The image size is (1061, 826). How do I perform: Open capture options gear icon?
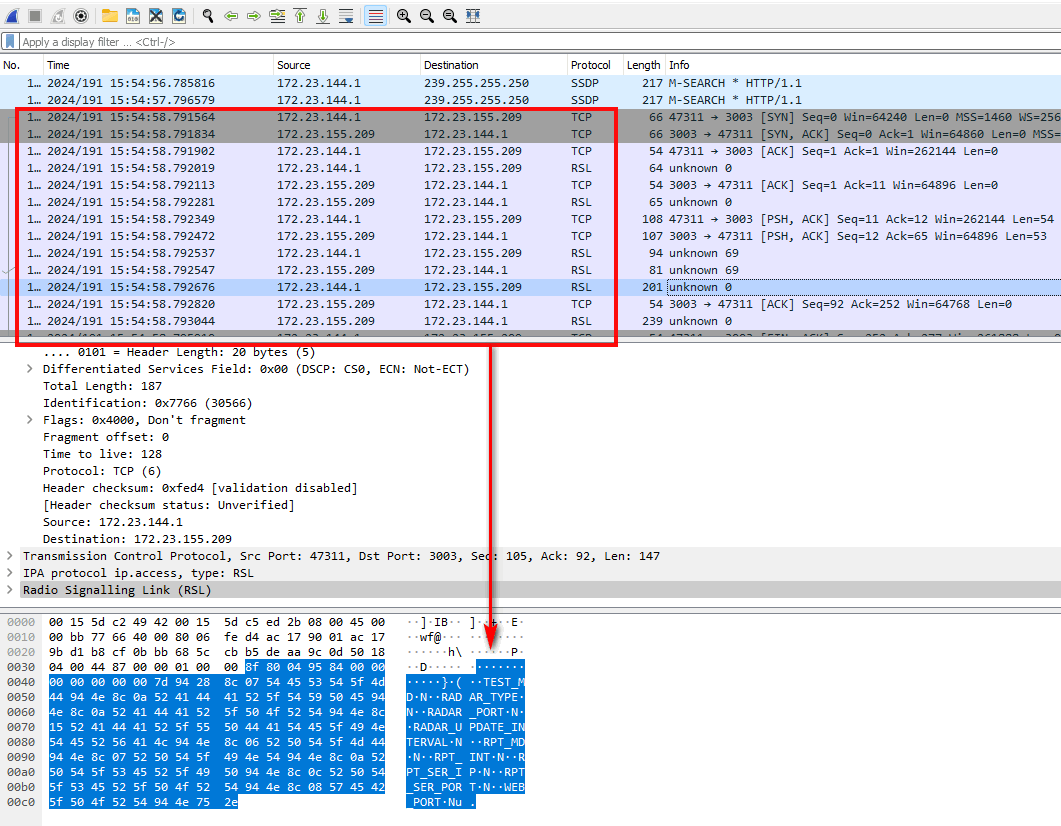(x=81, y=16)
